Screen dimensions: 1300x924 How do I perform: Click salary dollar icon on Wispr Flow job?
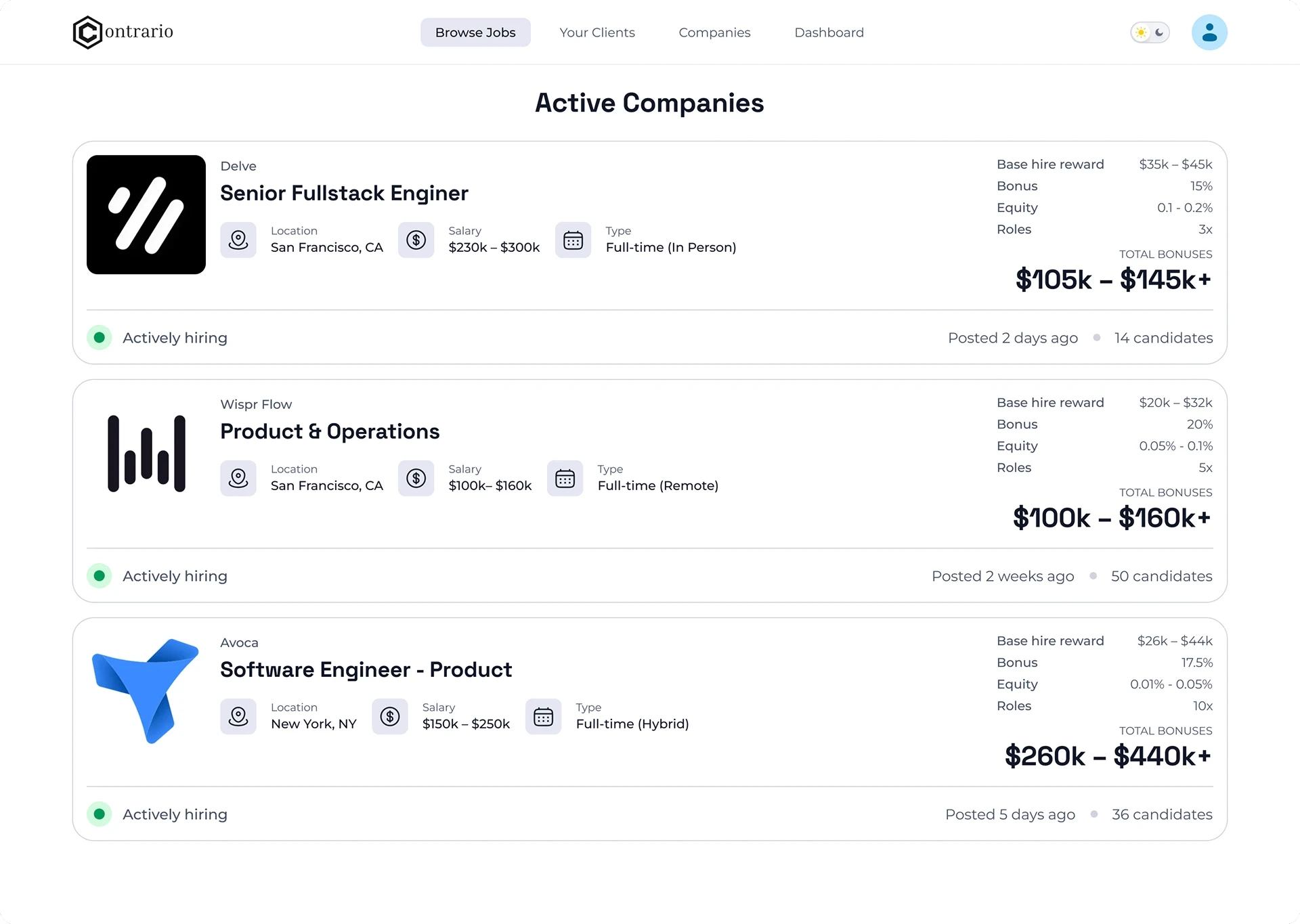tap(416, 478)
